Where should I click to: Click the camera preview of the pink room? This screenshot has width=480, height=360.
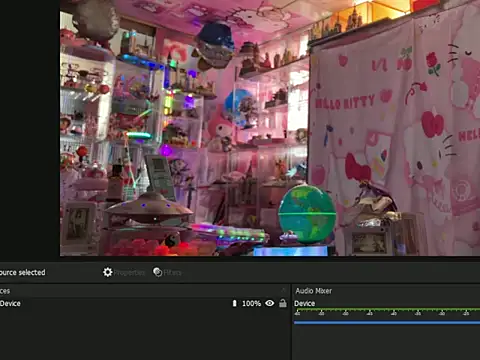[x=270, y=128]
